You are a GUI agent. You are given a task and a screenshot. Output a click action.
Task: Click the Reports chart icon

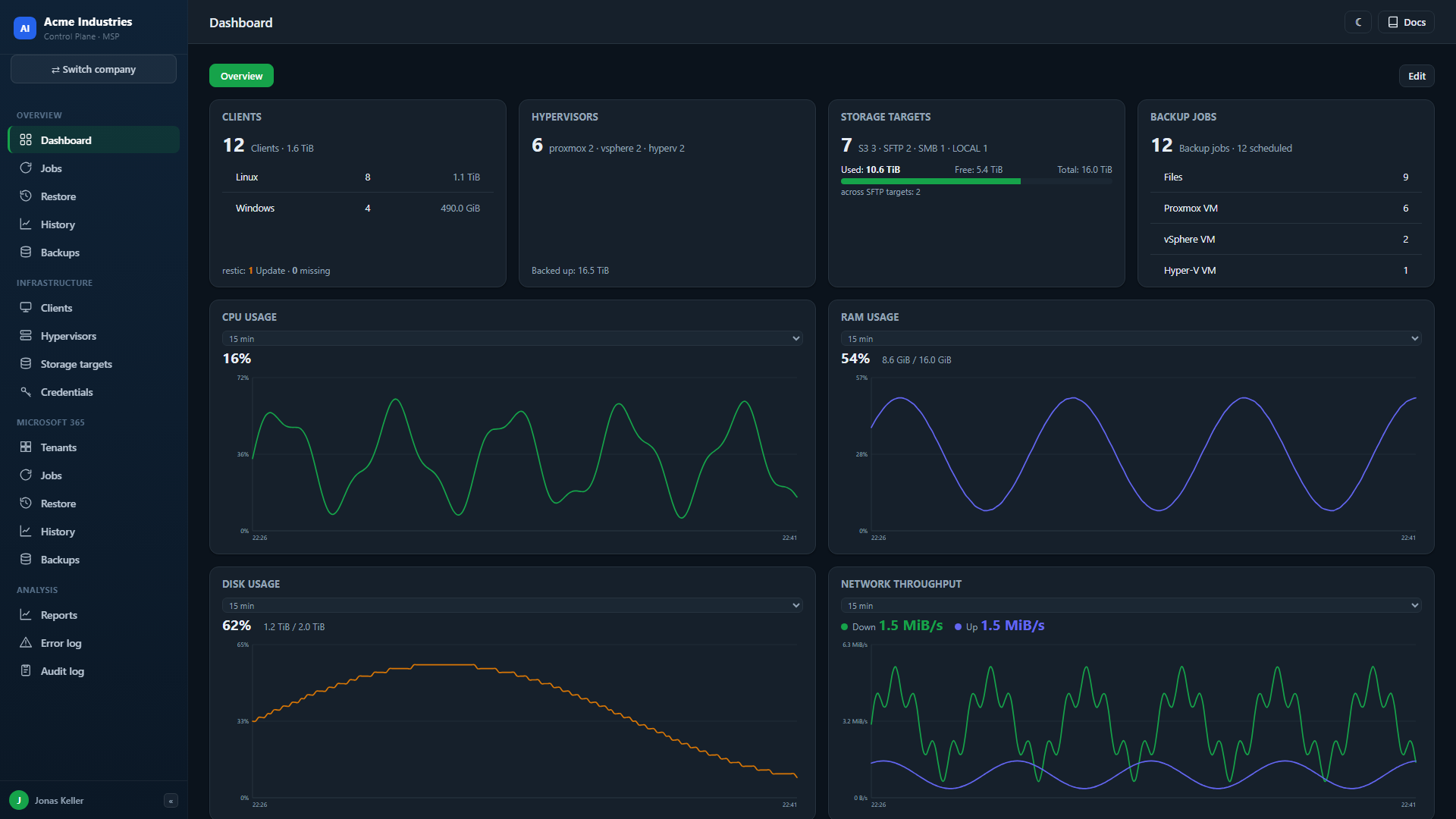(x=26, y=615)
